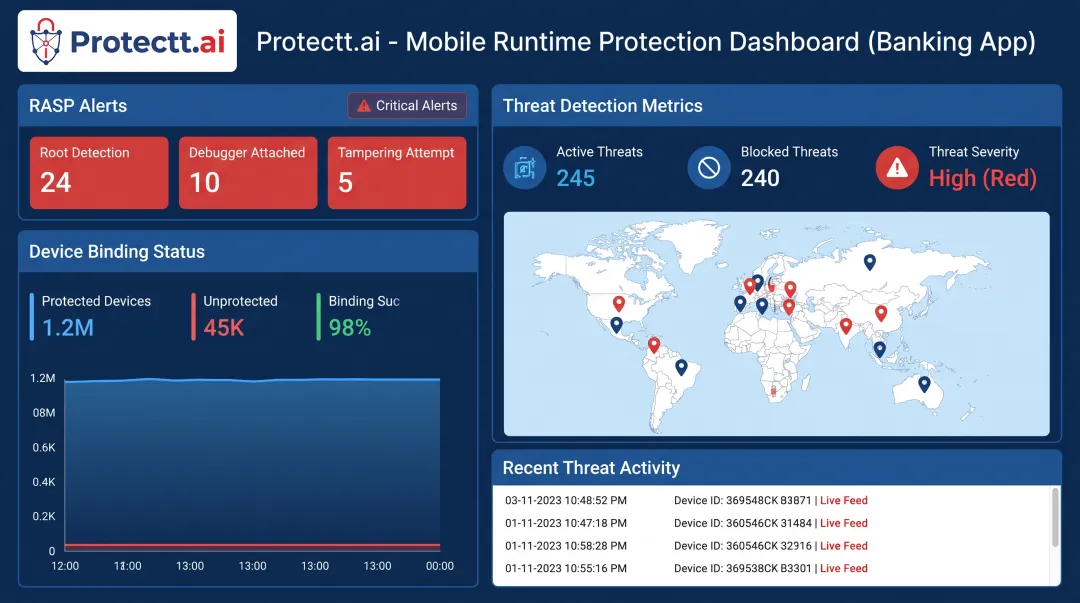Image resolution: width=1080 pixels, height=603 pixels.
Task: Click the Blocked Threats prohibited-circle icon
Action: 709,167
